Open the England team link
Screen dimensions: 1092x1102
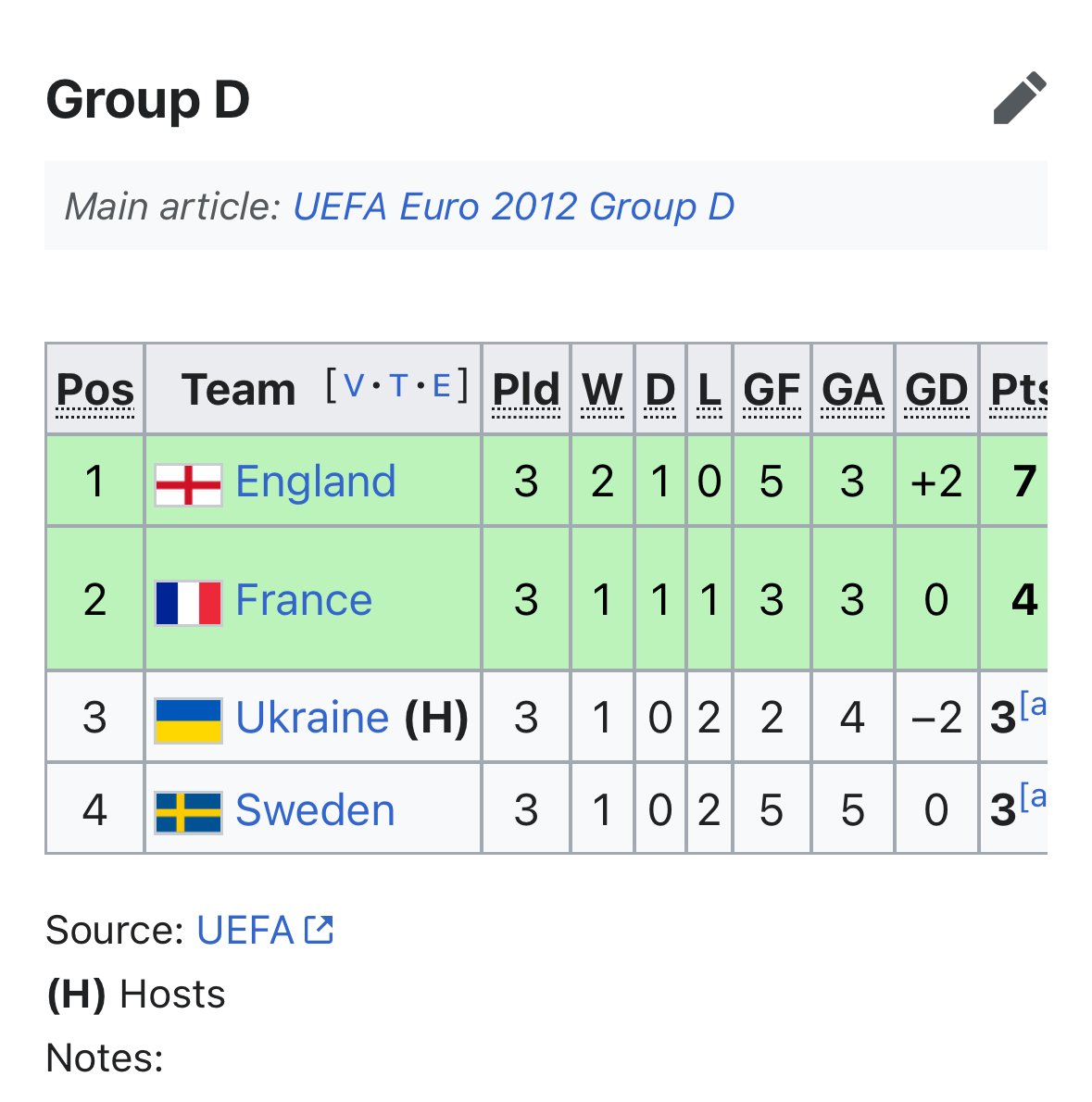pyautogui.click(x=315, y=482)
